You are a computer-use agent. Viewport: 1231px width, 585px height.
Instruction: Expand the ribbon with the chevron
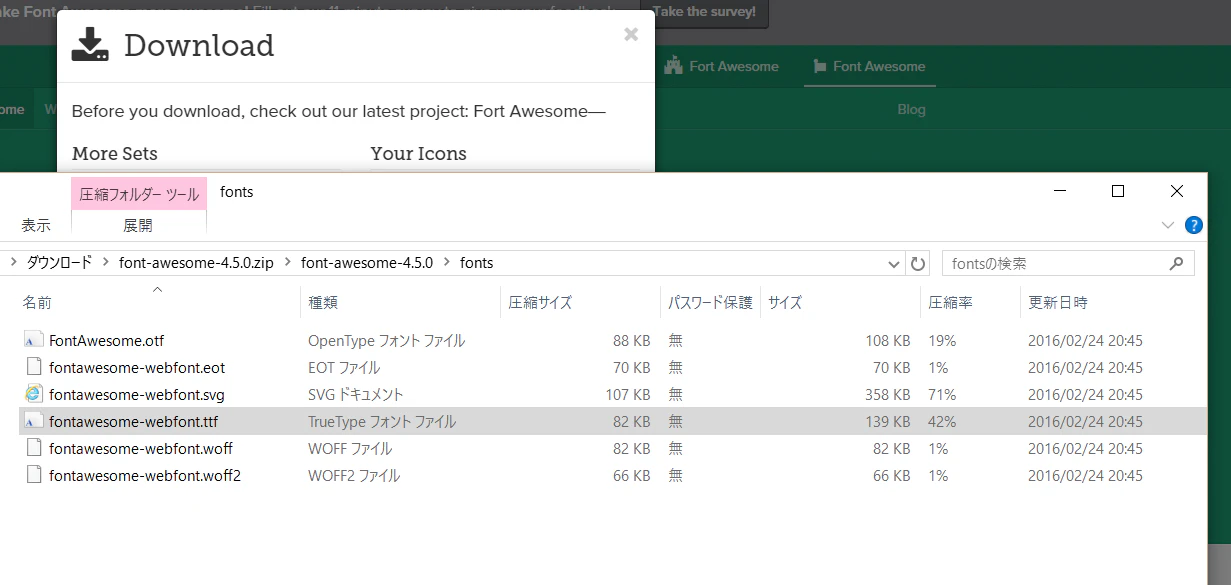coord(1168,225)
